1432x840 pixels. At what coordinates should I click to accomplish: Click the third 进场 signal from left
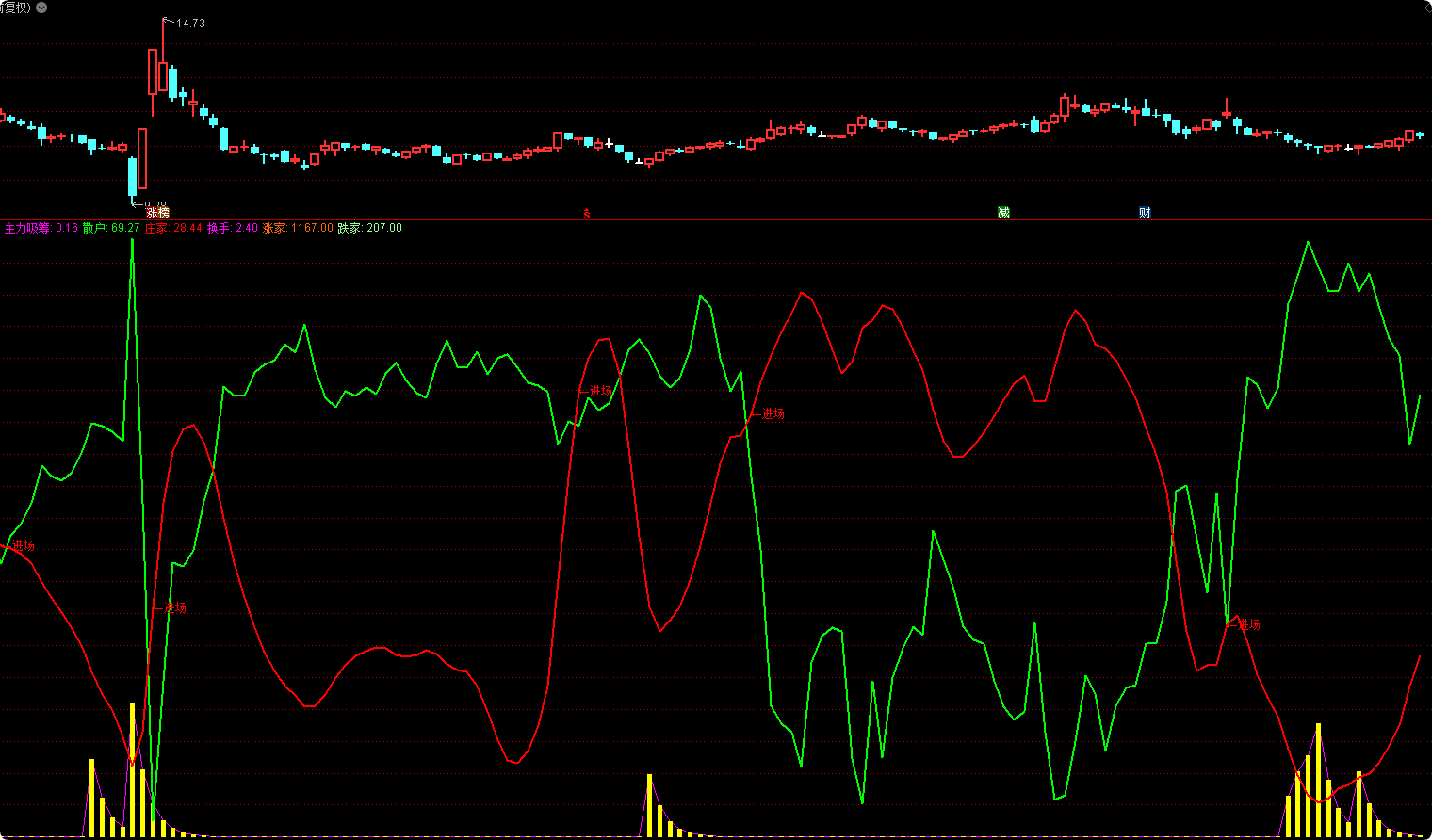pyautogui.click(x=600, y=391)
